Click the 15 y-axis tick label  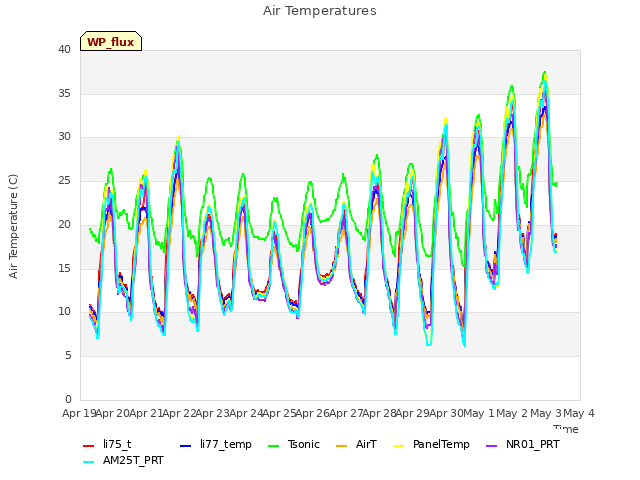tap(64, 269)
